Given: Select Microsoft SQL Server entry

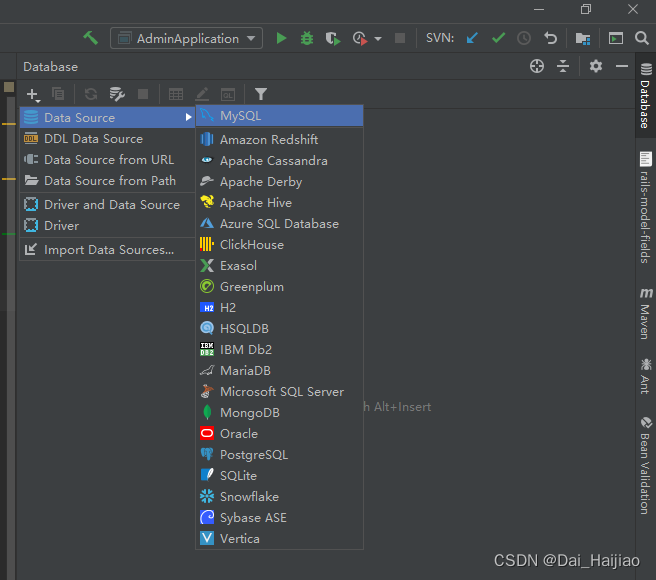Looking at the screenshot, I should pos(279,391).
